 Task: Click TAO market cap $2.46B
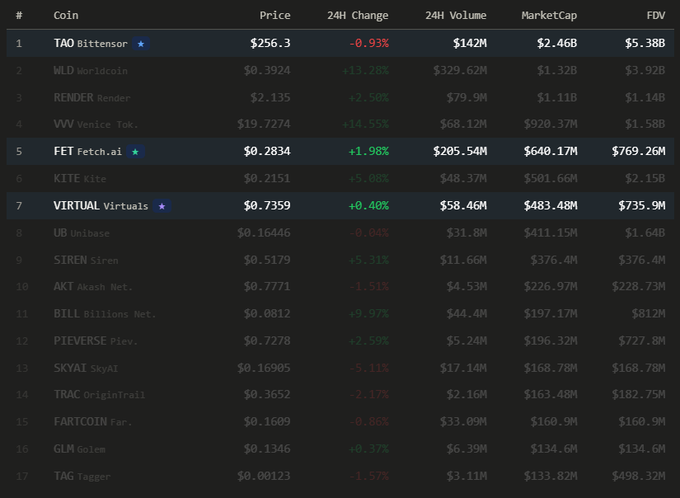tap(557, 43)
